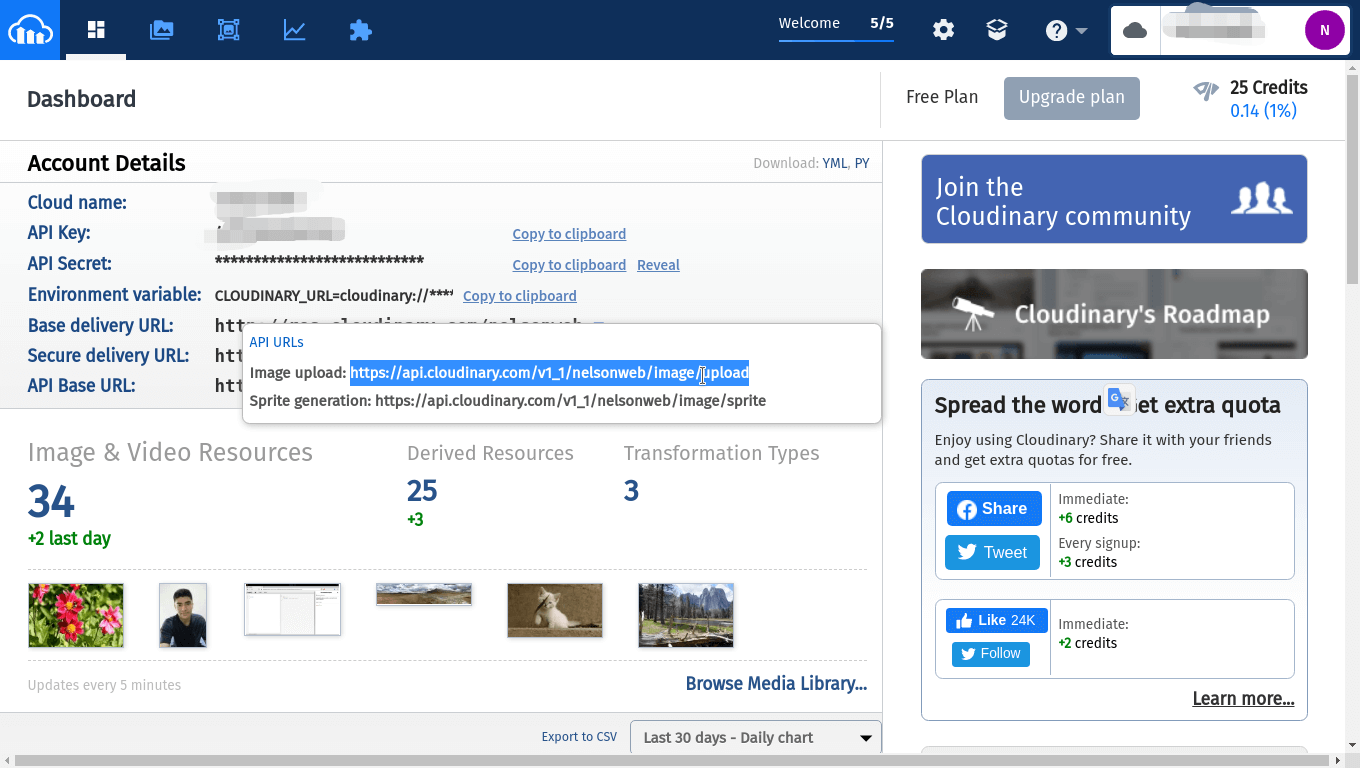Open the purple N avatar menu
Image resolution: width=1360 pixels, height=768 pixels.
point(1325,30)
